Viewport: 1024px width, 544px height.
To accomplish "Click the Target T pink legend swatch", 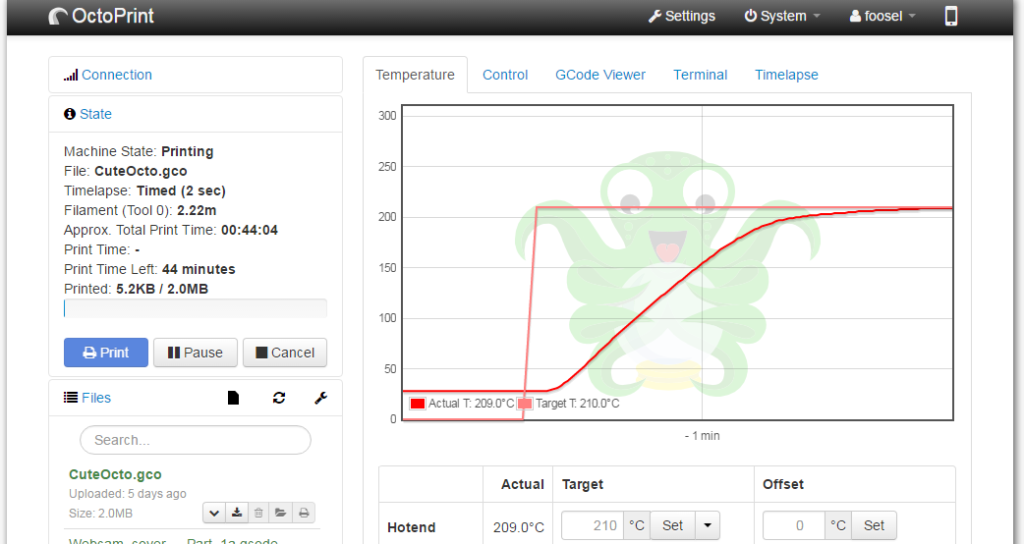I will 524,404.
